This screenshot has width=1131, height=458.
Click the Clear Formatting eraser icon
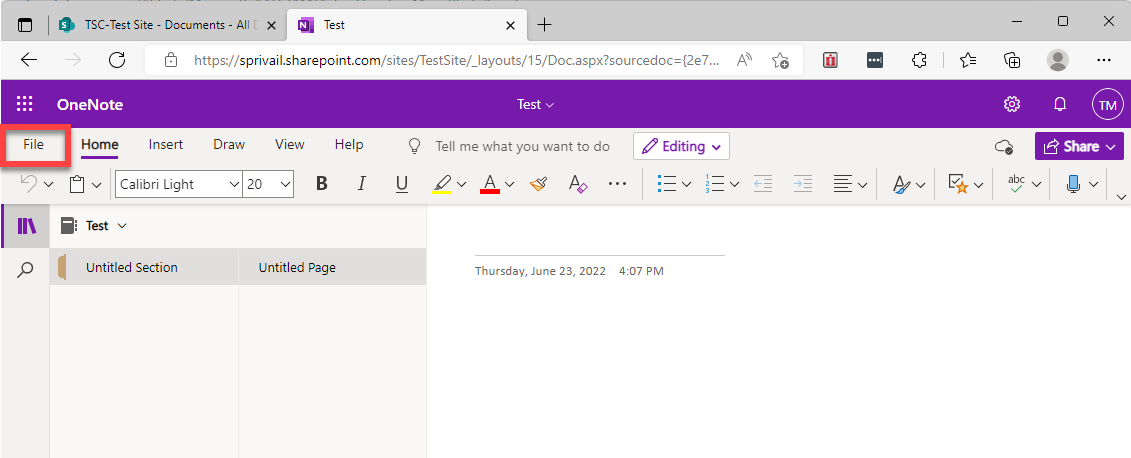point(577,184)
